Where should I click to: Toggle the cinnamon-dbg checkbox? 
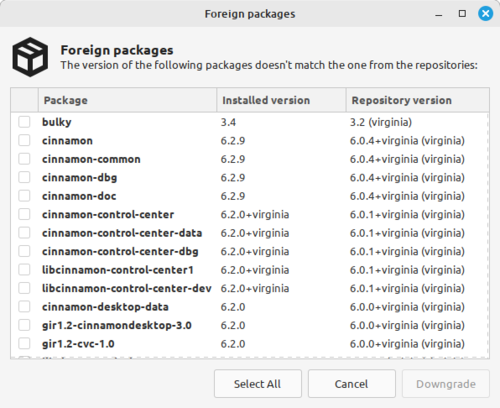click(x=24, y=177)
